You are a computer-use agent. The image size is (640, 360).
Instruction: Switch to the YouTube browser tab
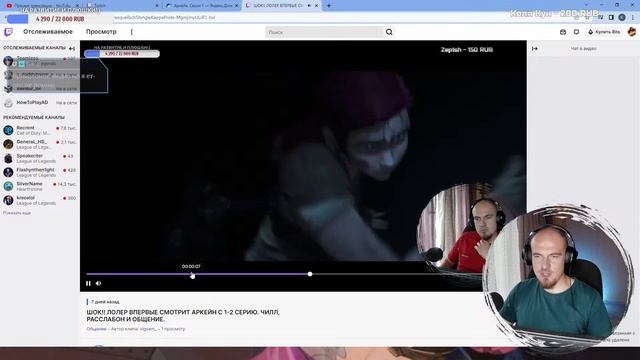point(41,5)
